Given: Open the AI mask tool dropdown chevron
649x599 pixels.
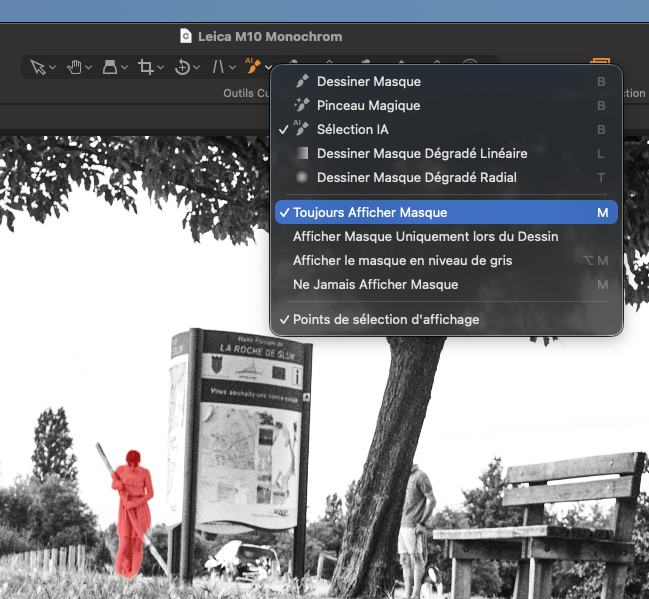Looking at the screenshot, I should tap(268, 68).
